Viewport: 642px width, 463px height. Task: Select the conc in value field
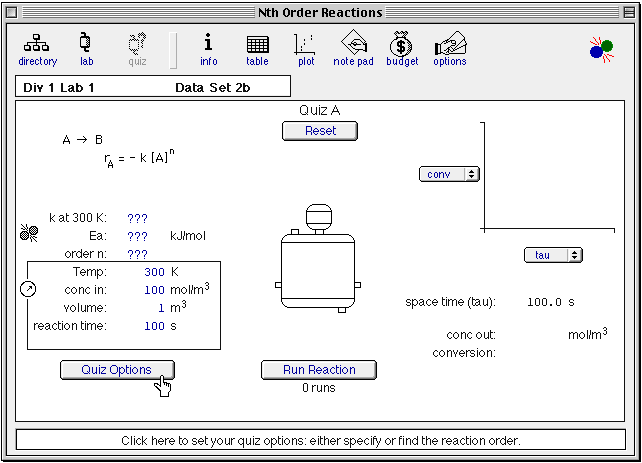154,290
